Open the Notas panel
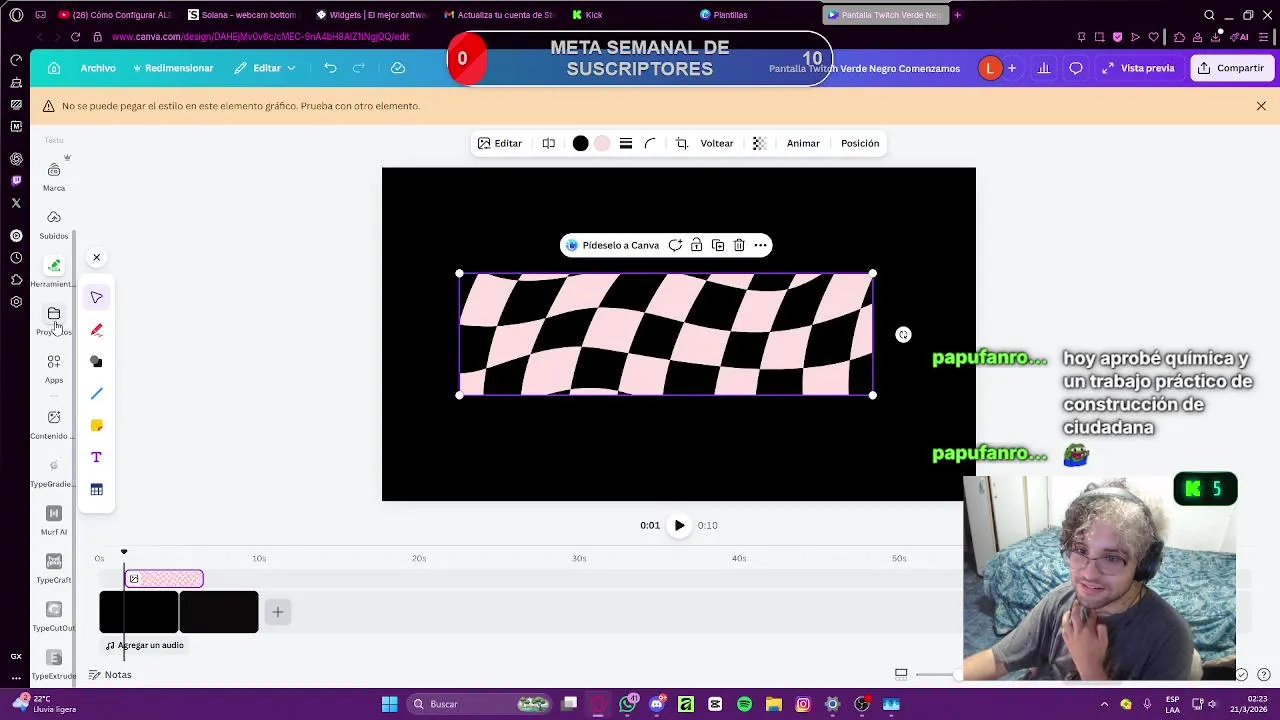The width and height of the screenshot is (1280, 720). click(110, 675)
